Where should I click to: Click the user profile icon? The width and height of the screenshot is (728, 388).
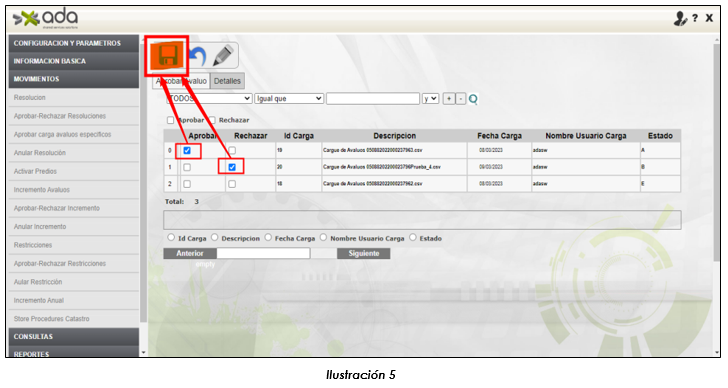pos(680,19)
